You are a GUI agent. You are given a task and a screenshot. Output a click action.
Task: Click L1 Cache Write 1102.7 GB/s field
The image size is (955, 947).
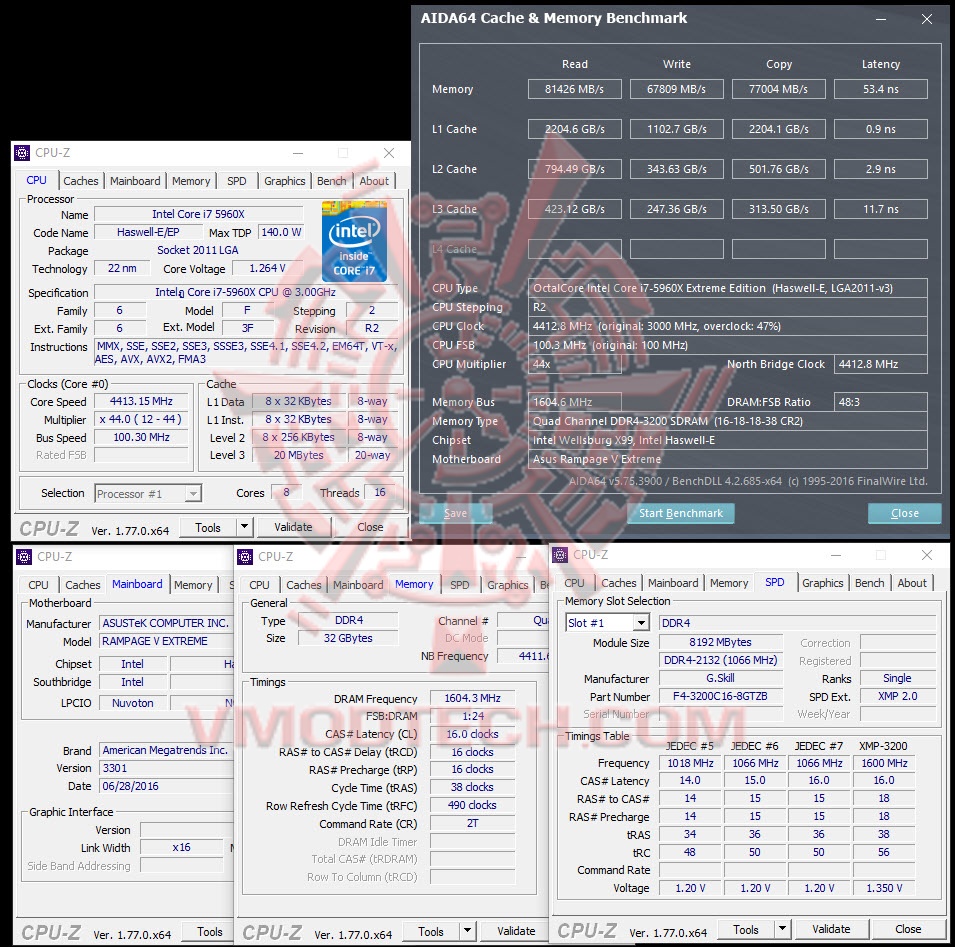point(677,129)
